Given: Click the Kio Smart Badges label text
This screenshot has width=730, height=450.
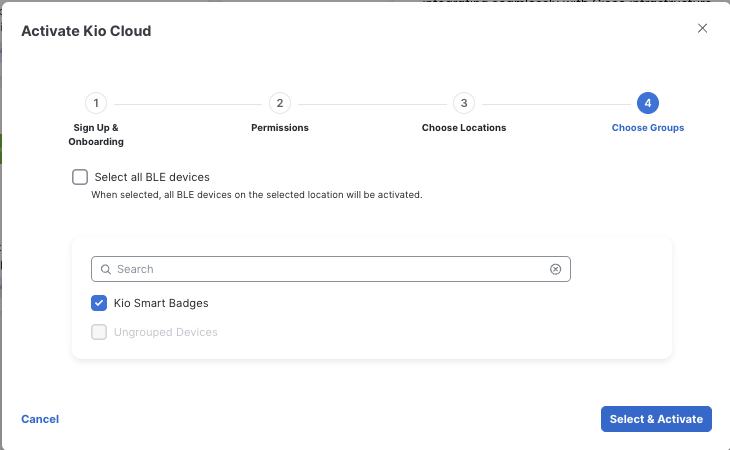Looking at the screenshot, I should click(161, 303).
